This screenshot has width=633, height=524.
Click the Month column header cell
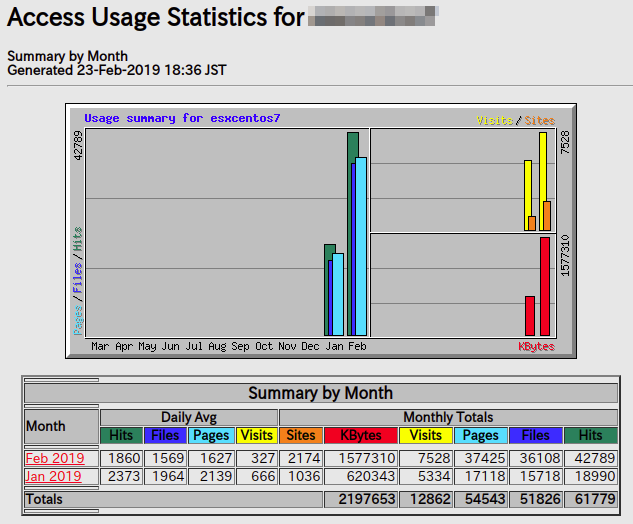point(62,426)
